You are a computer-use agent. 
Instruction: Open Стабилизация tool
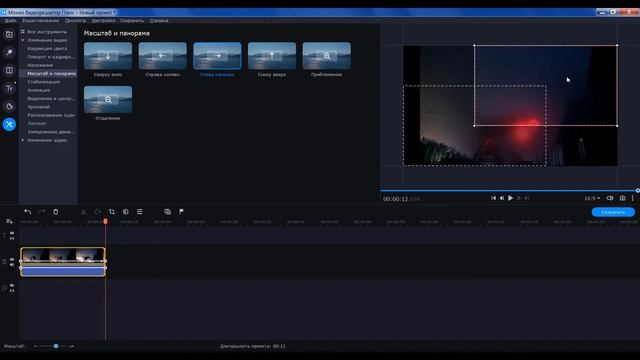43,82
